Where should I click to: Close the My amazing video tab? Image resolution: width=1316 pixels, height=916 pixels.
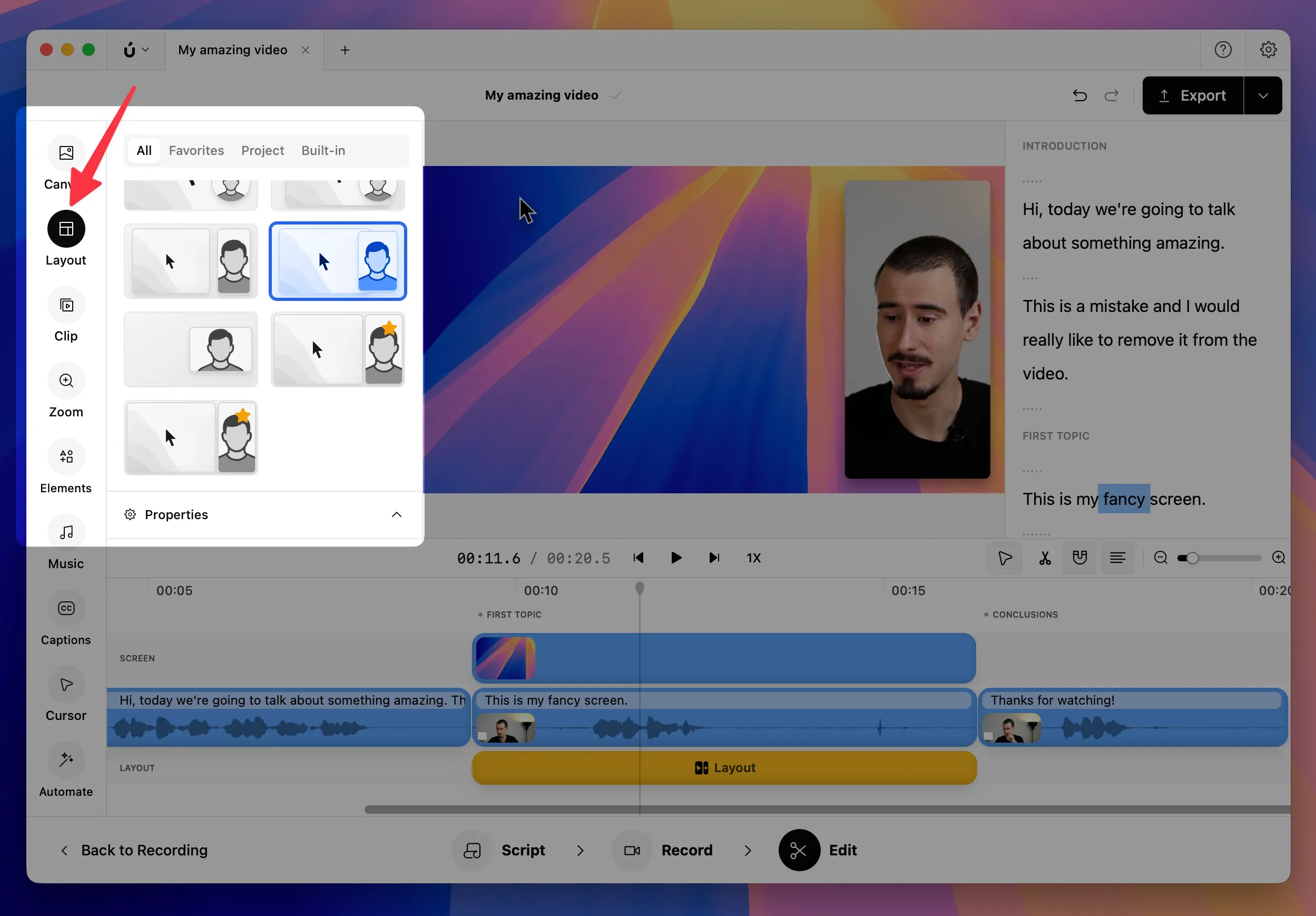point(306,50)
